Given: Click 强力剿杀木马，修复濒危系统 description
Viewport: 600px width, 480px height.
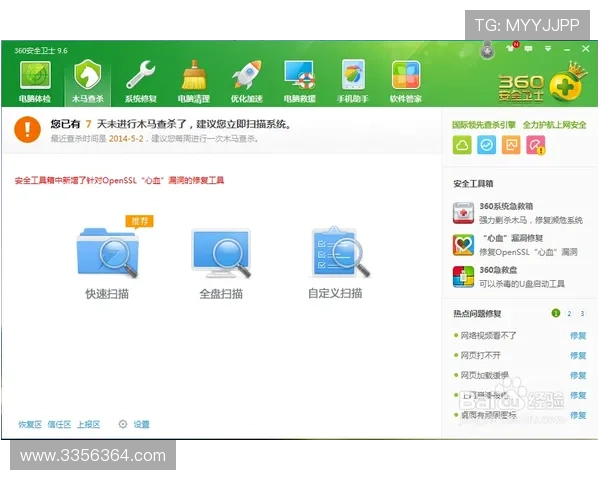Looking at the screenshot, I should [x=531, y=220].
